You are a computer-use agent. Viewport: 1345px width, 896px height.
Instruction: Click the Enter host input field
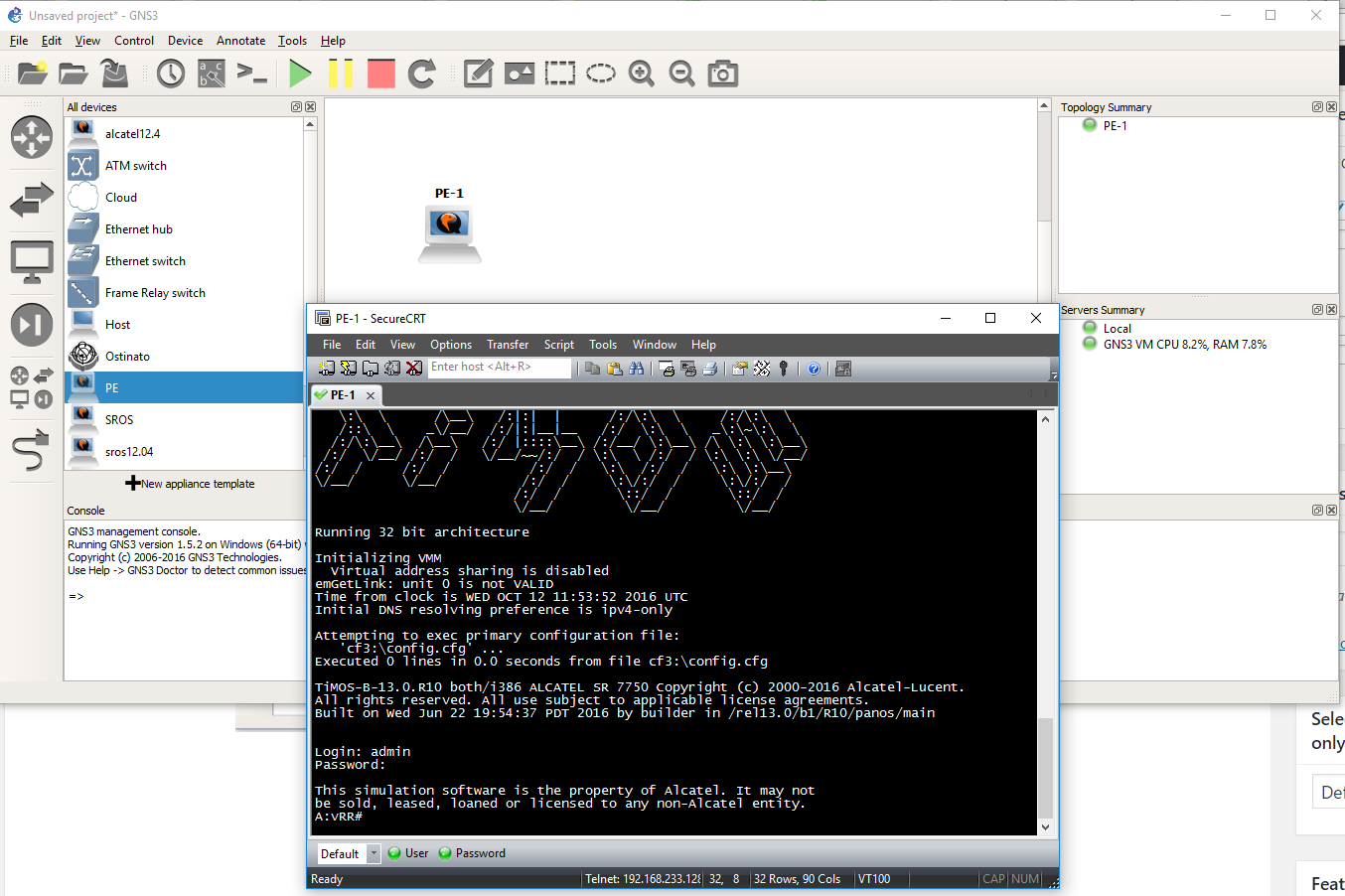coord(501,368)
